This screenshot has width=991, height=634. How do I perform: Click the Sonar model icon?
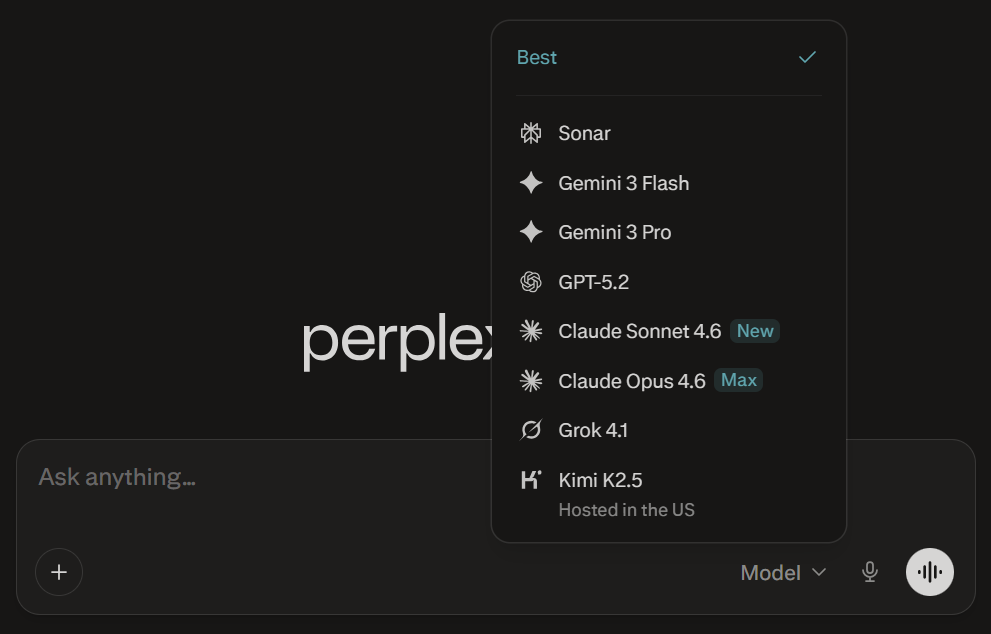click(531, 132)
